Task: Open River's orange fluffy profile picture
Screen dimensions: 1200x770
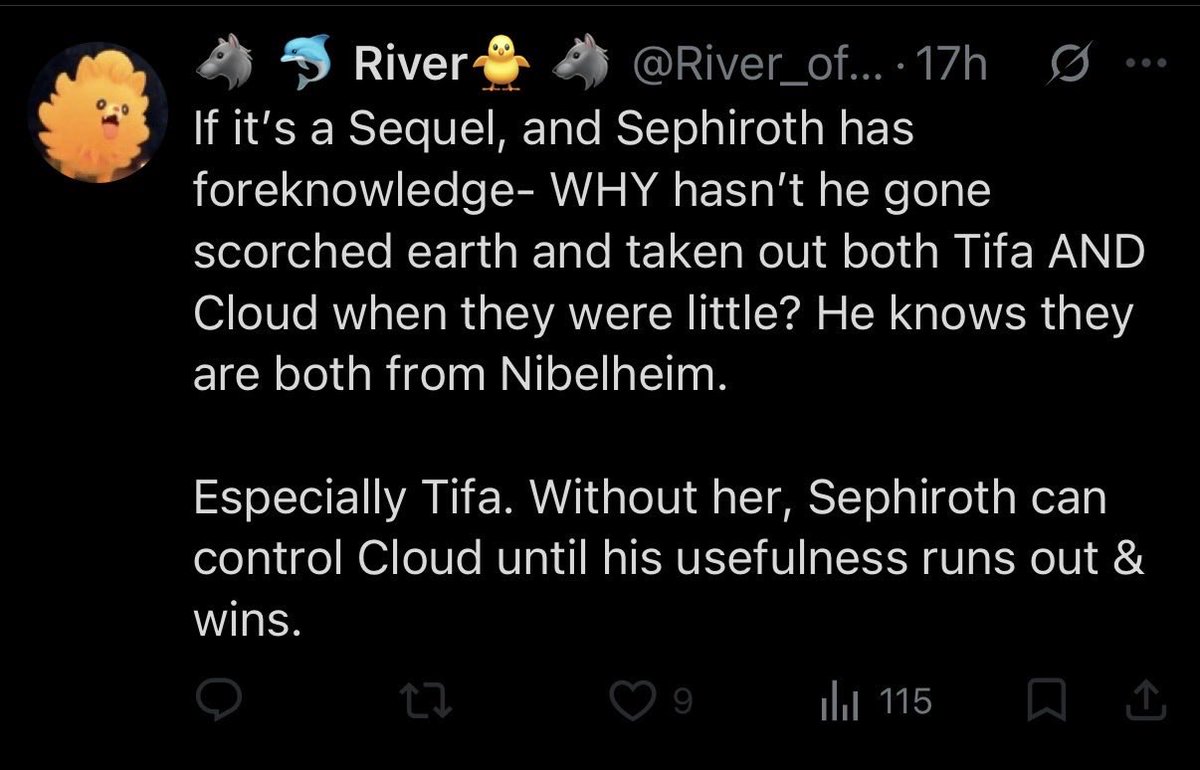Action: click(98, 112)
